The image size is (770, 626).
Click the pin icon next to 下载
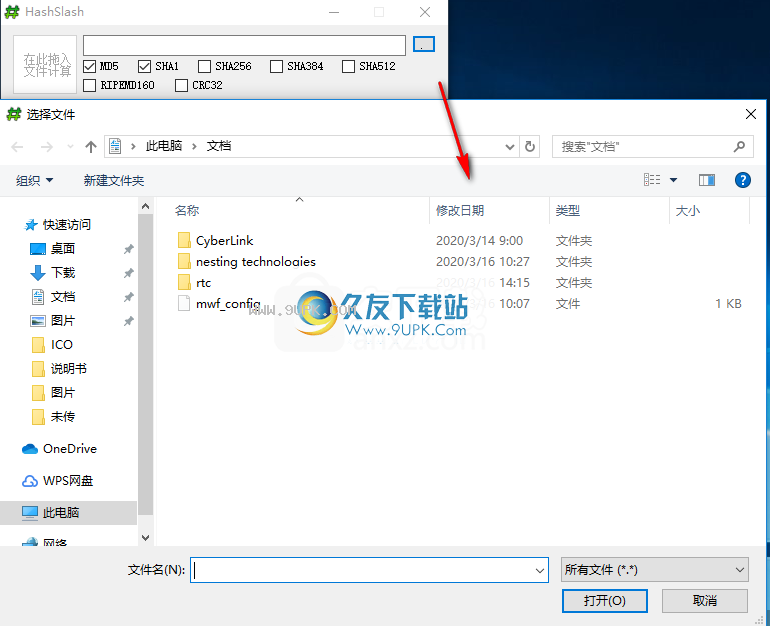coord(129,273)
